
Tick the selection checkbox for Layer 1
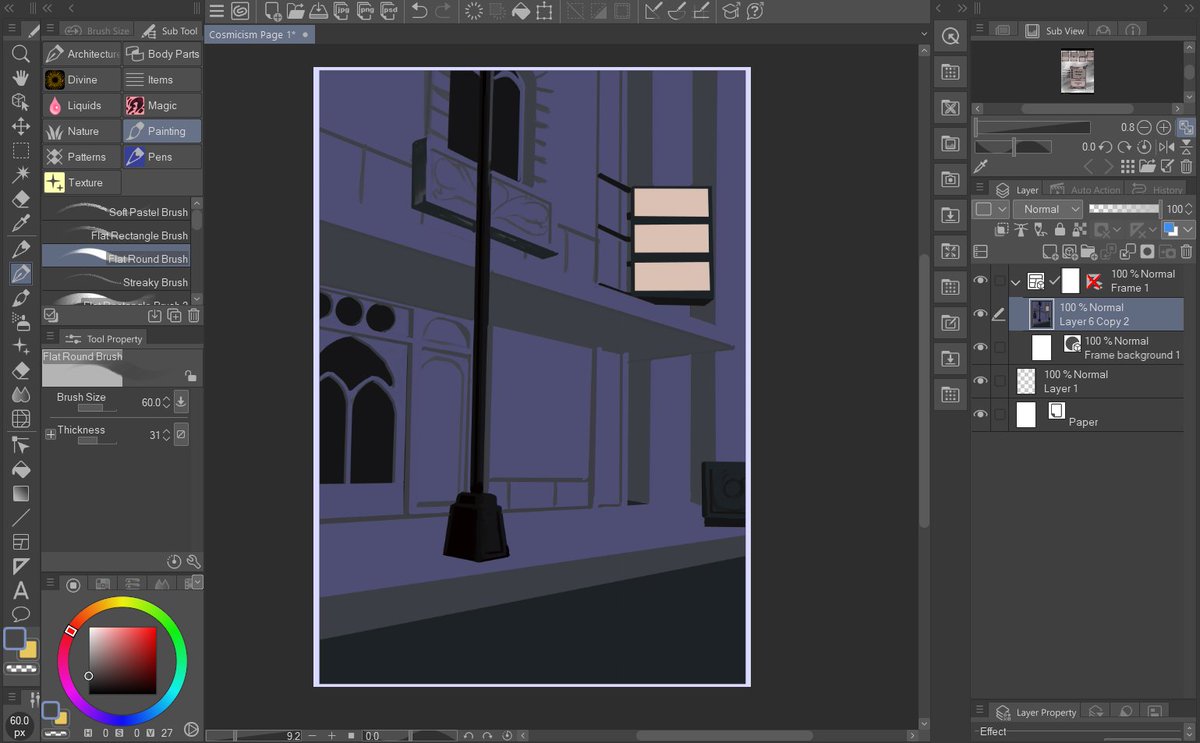(x=999, y=381)
